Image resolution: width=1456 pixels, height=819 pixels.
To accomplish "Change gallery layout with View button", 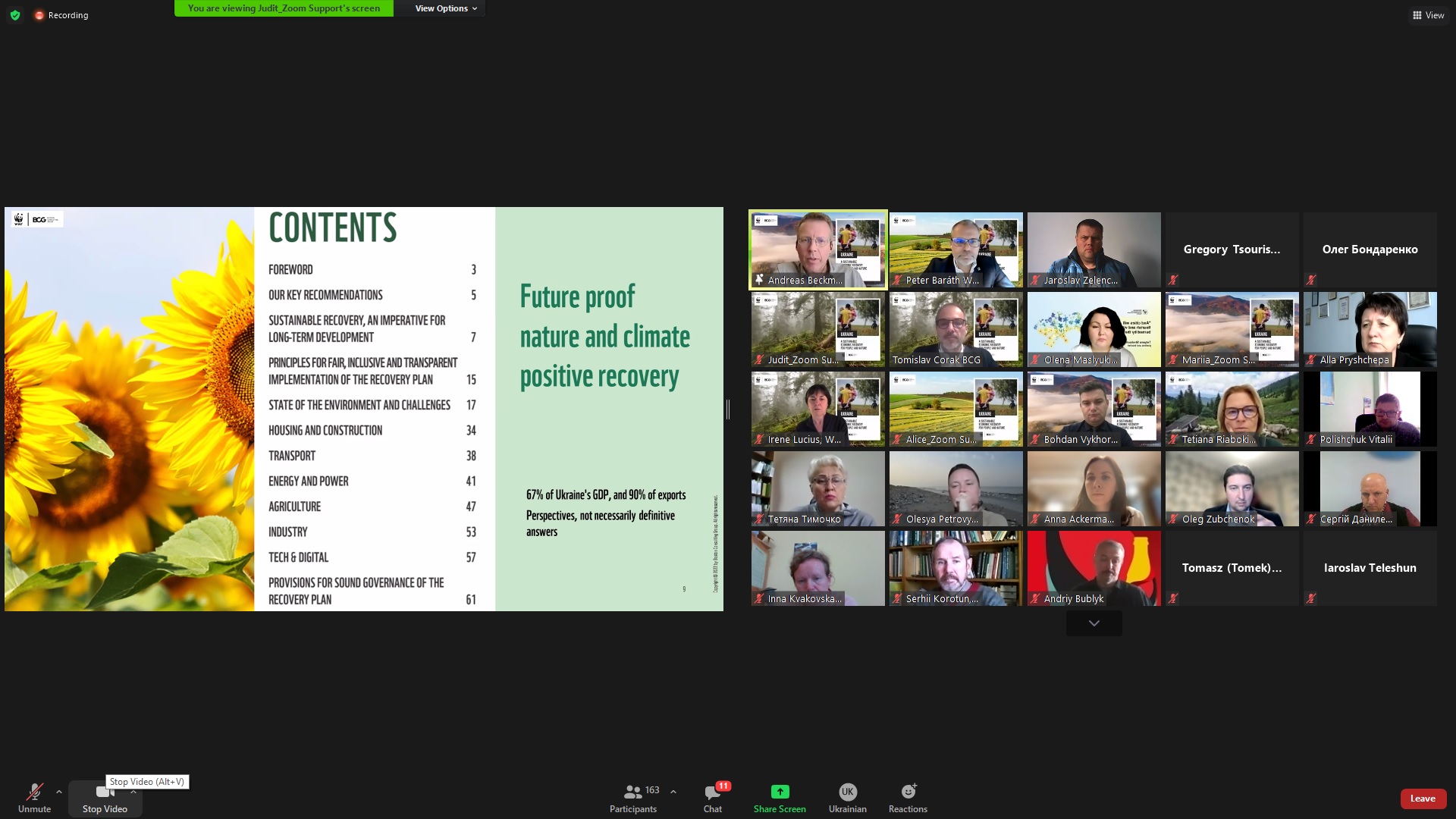I will click(x=1428, y=15).
